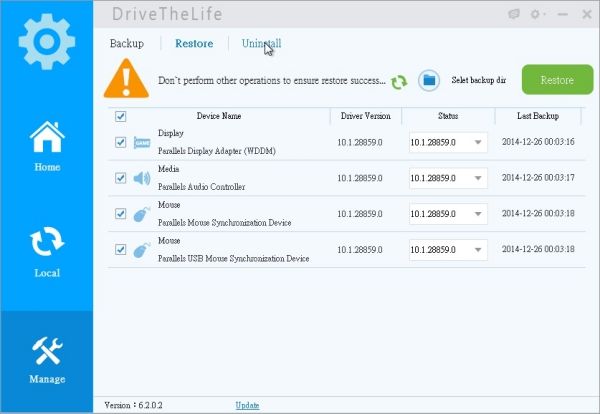Open the Local section in the sidebar
Viewport: 600px width, 414px height.
click(46, 252)
